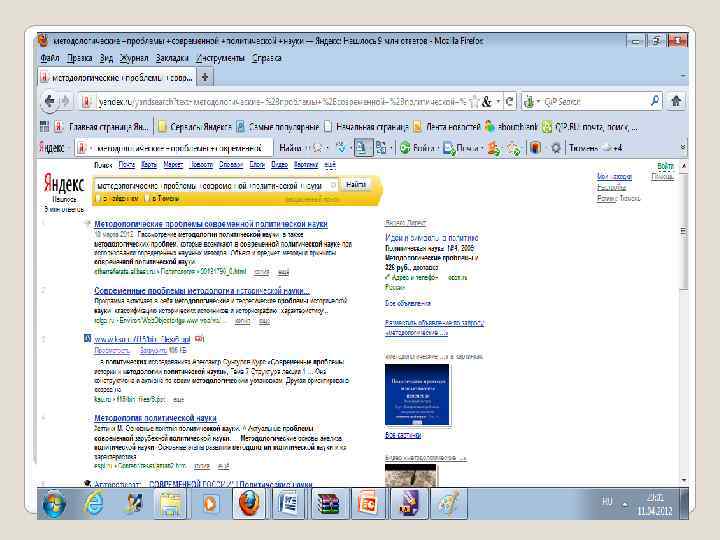Open the QIP Search engine dropdown
This screenshot has width=720, height=540.
[x=538, y=101]
